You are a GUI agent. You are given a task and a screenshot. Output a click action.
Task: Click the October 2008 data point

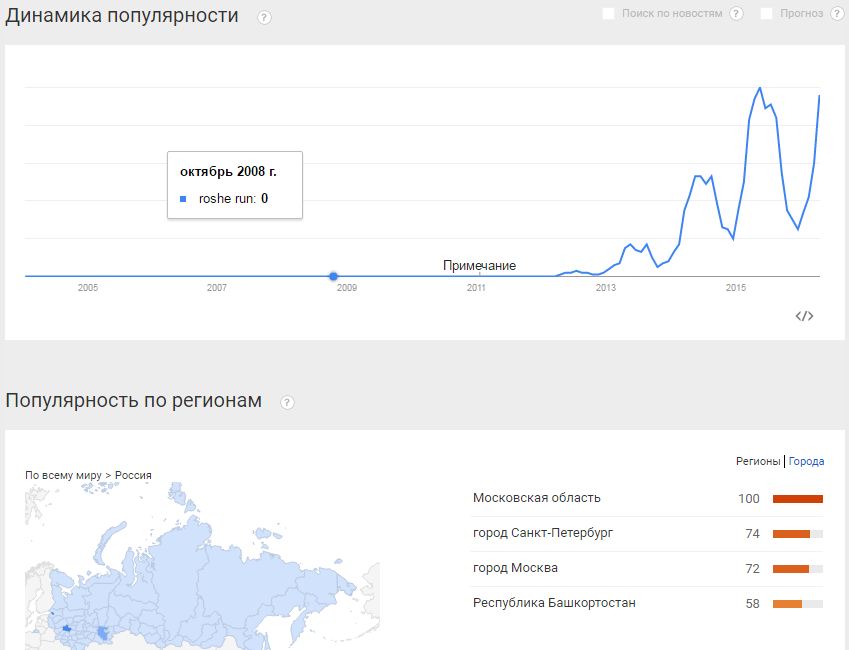point(334,276)
